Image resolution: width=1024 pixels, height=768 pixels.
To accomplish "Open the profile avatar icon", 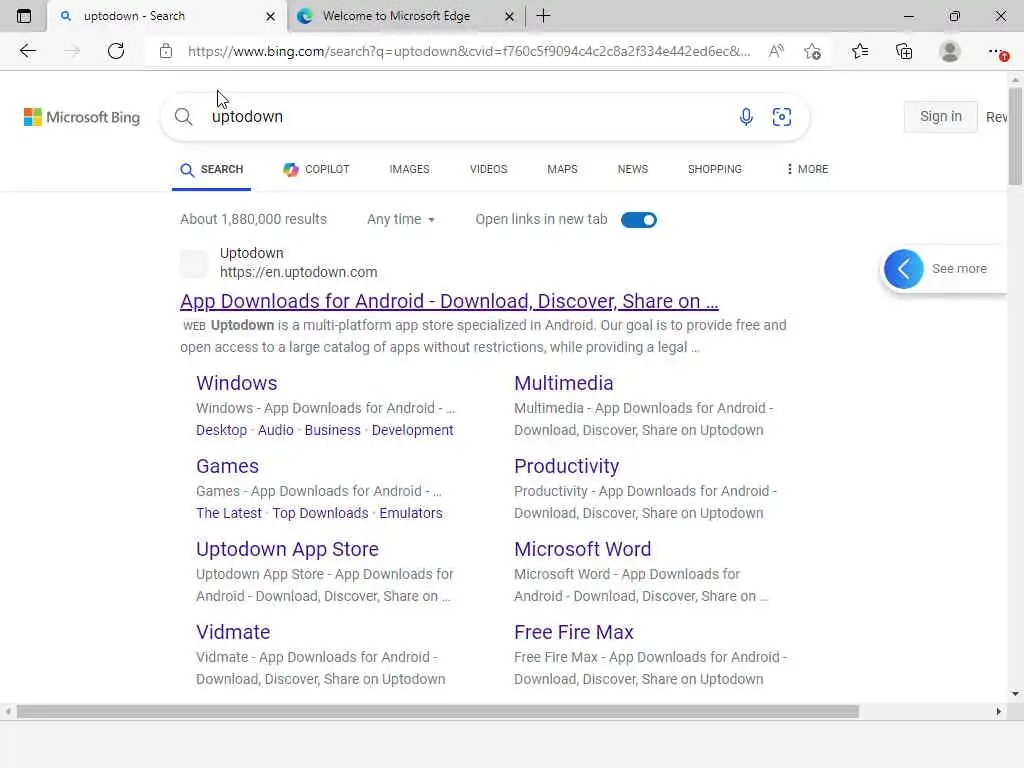I will point(950,51).
